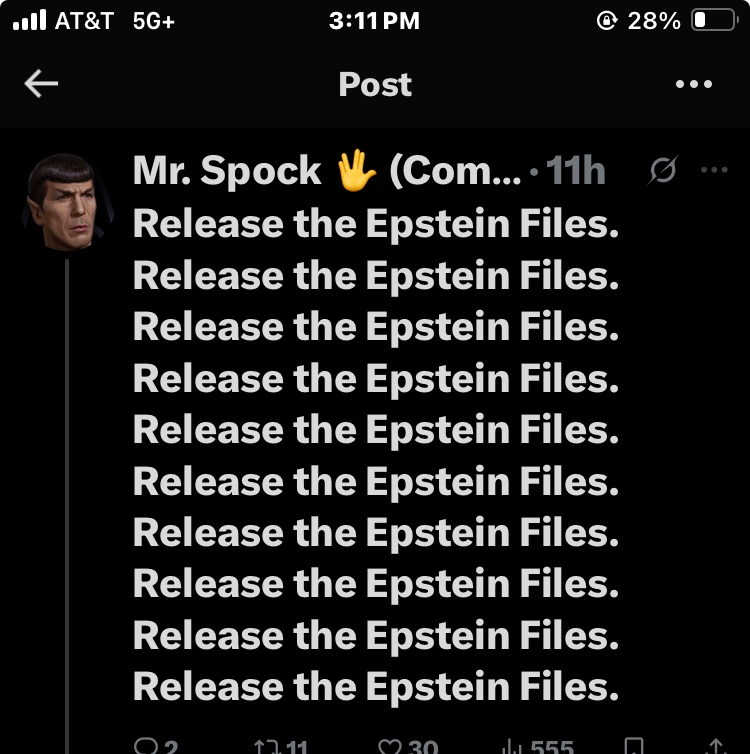Tap the battery icon in status bar
The height and width of the screenshot is (754, 750).
coord(713,21)
